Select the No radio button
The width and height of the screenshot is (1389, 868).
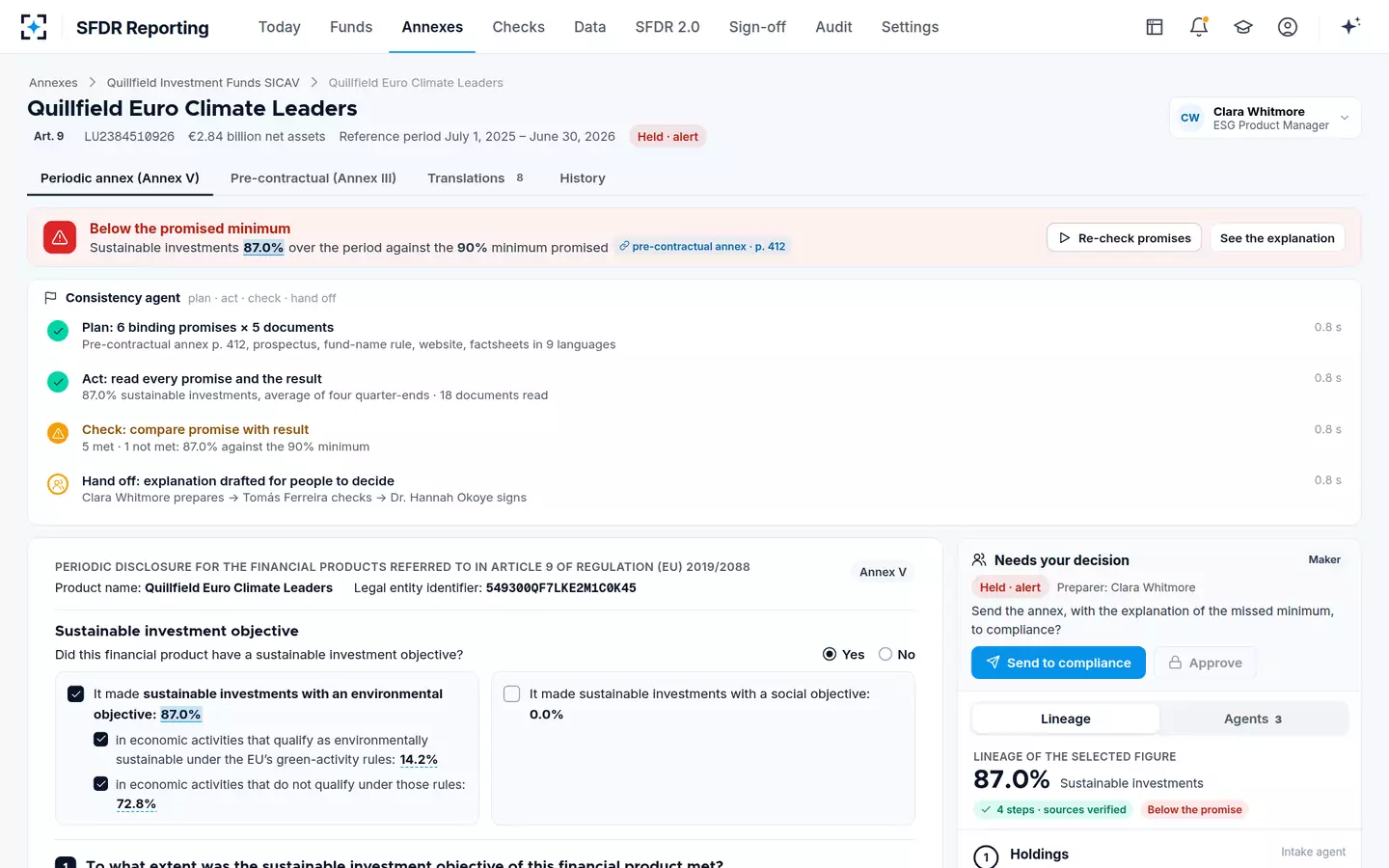tap(885, 654)
